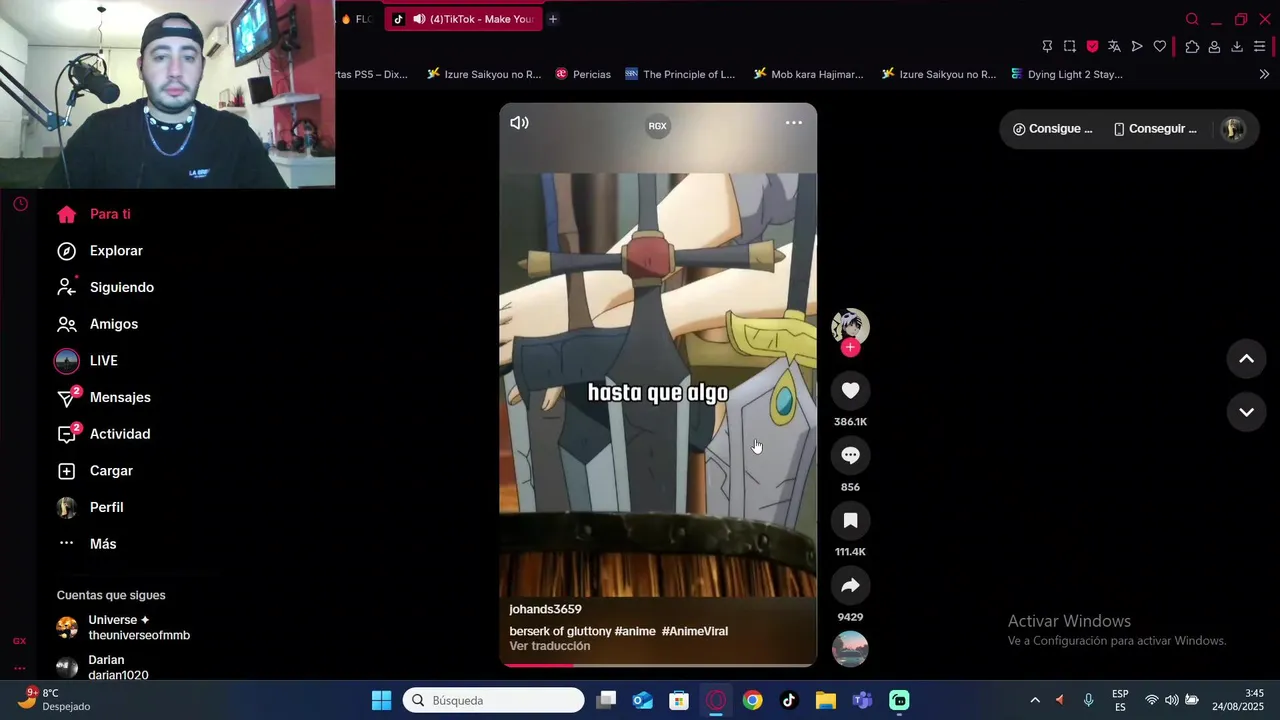Click the pin icon in address toolbar

[x=1047, y=46]
